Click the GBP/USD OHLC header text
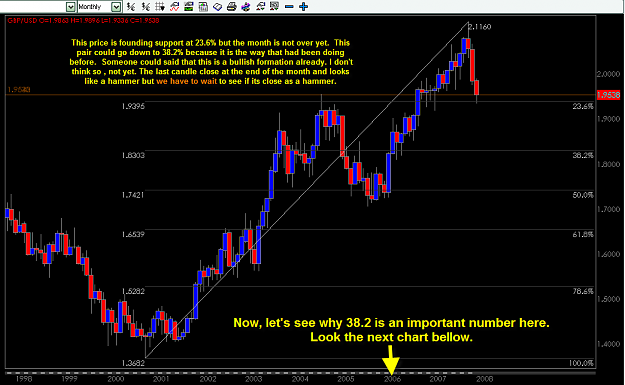 (83, 20)
